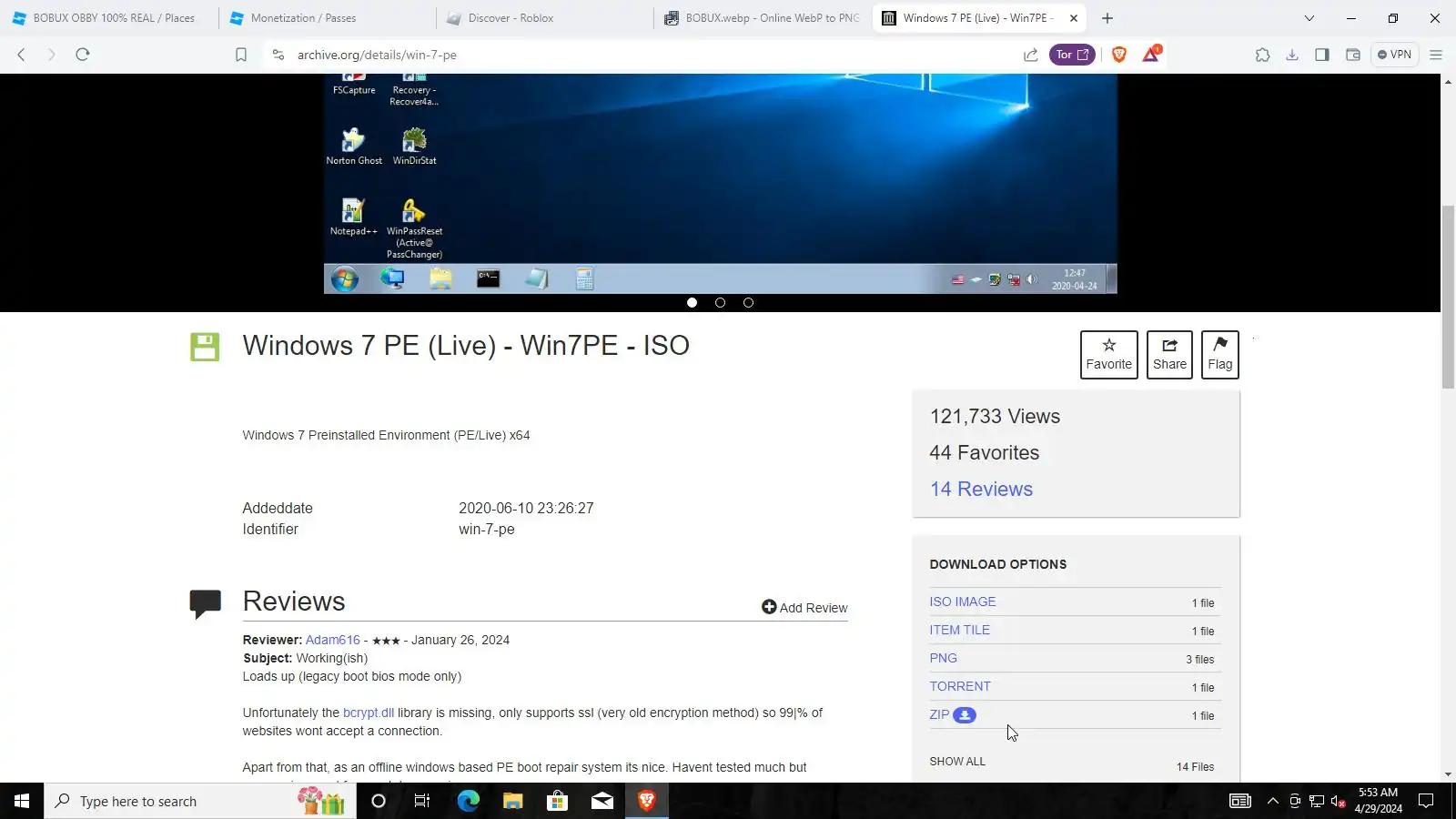Open Cortana from the taskbar
Viewport: 1456px width, 819px height.
pos(379,801)
